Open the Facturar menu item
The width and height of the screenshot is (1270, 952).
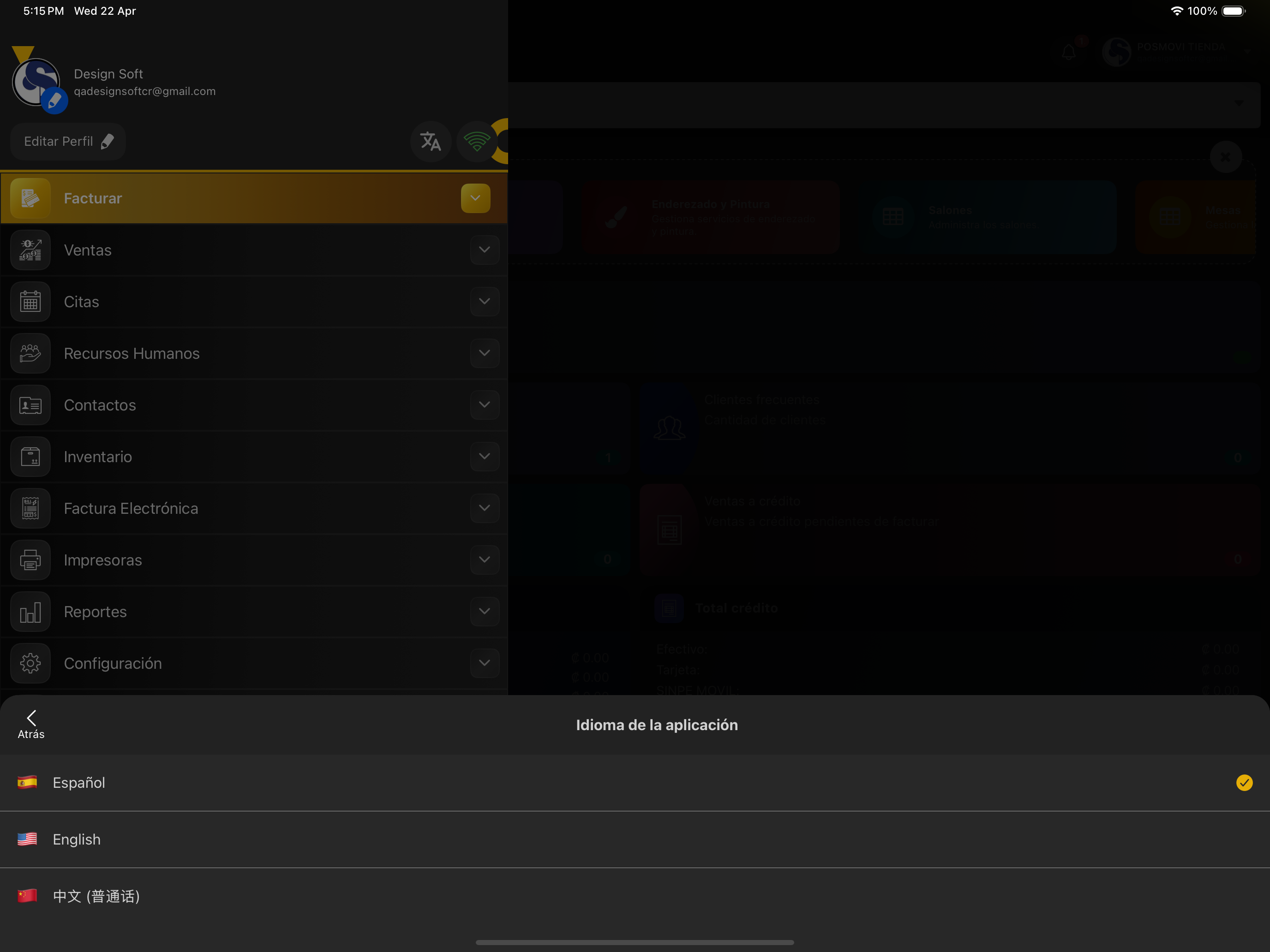click(x=254, y=198)
